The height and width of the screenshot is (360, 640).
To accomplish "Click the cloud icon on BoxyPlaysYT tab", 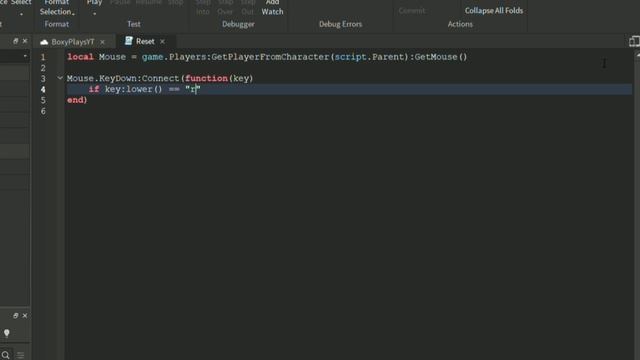I will pyautogui.click(x=44, y=42).
